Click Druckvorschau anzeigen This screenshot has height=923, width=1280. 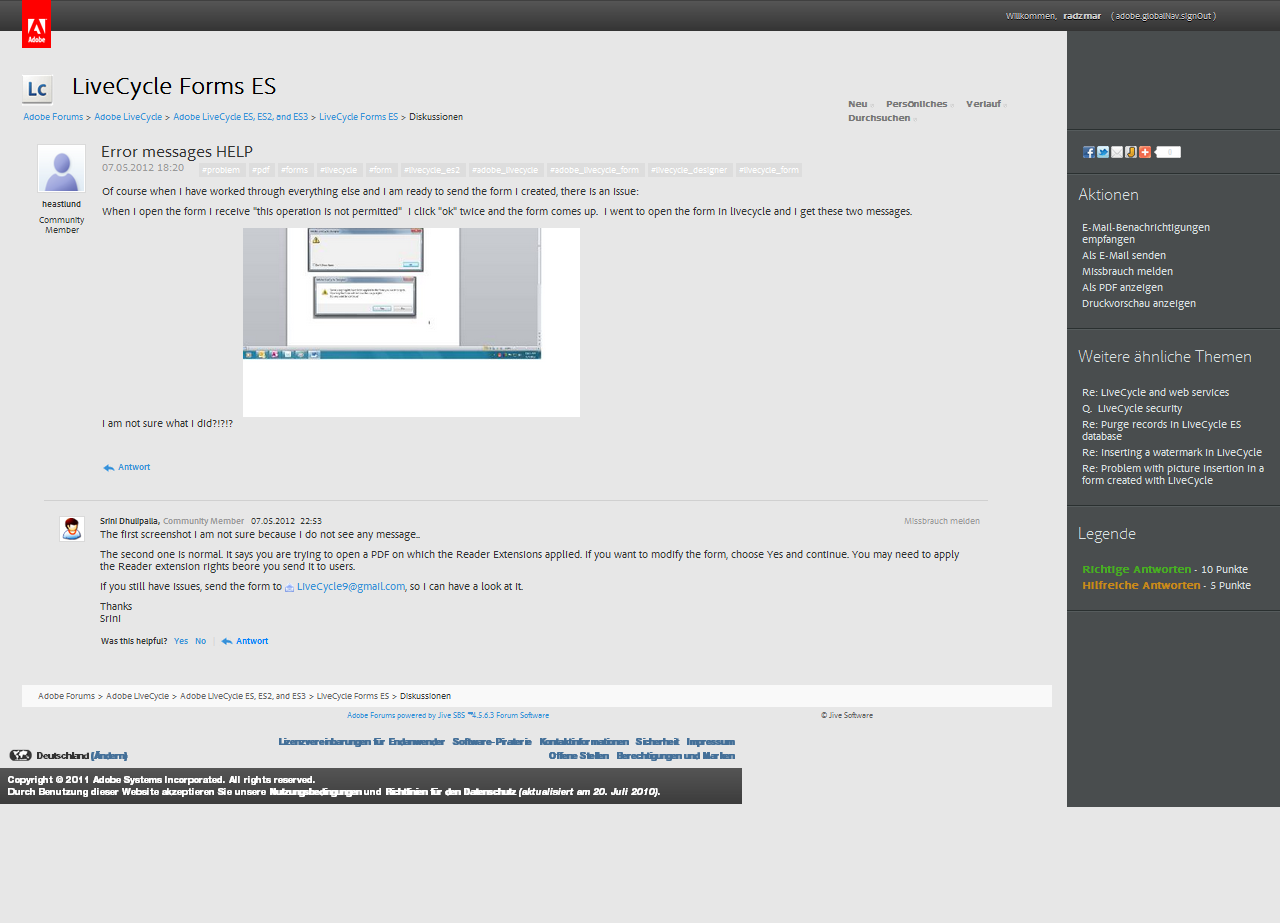point(1139,303)
